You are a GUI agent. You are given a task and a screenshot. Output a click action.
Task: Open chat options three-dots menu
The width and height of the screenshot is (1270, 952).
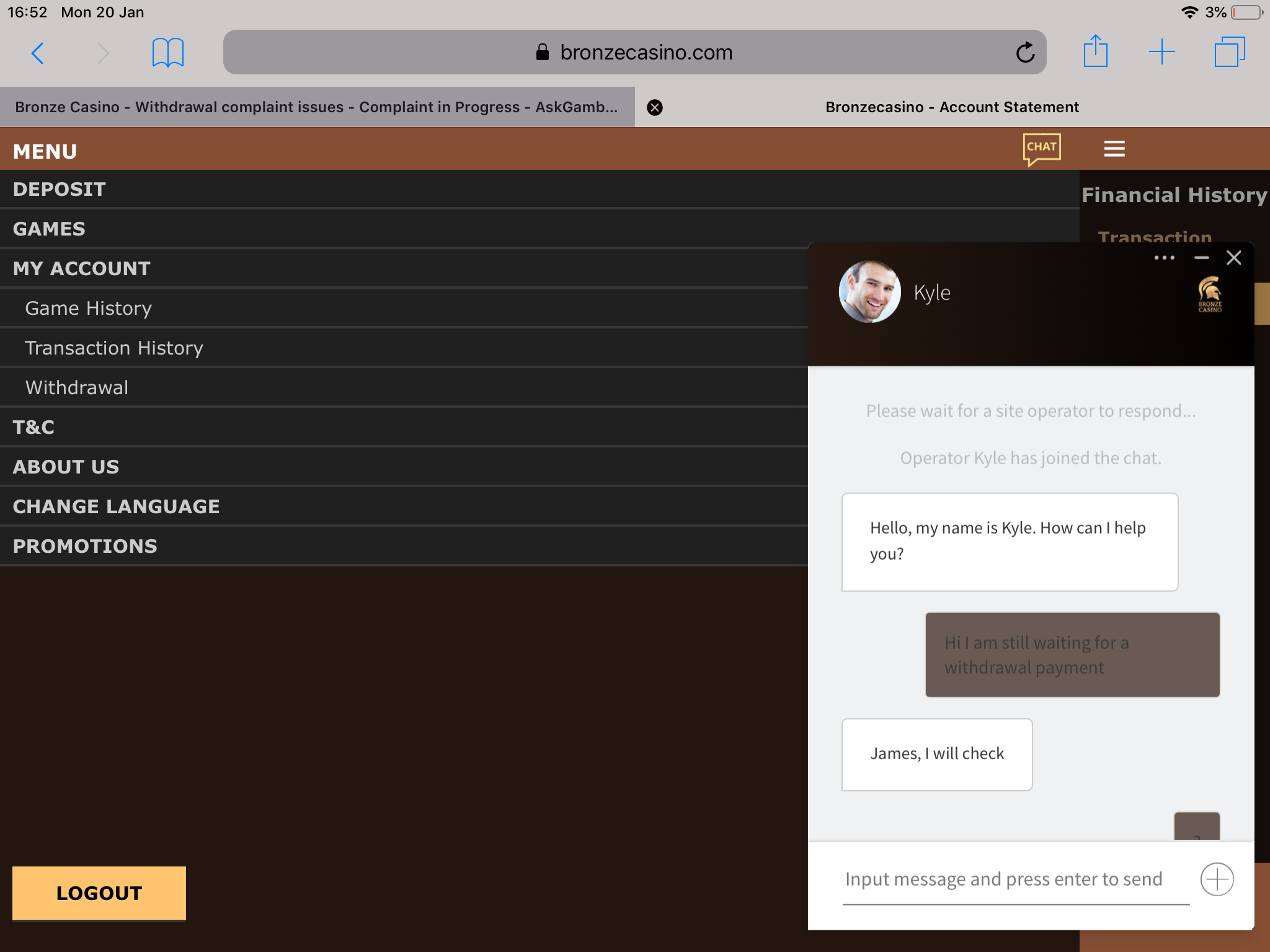(x=1164, y=258)
